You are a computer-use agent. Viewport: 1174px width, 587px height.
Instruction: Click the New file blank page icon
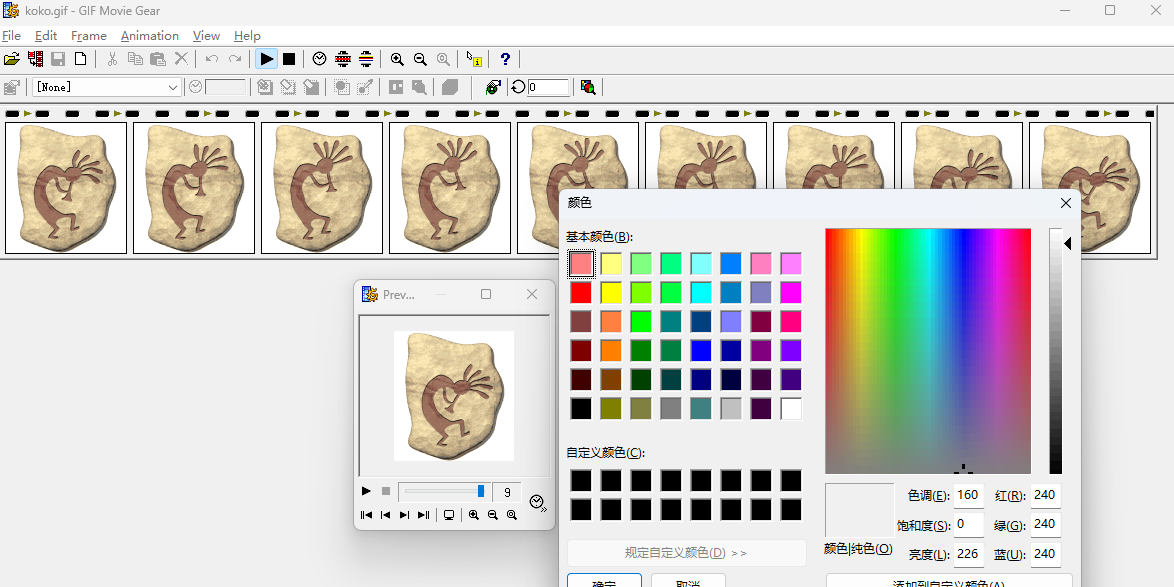tap(81, 60)
